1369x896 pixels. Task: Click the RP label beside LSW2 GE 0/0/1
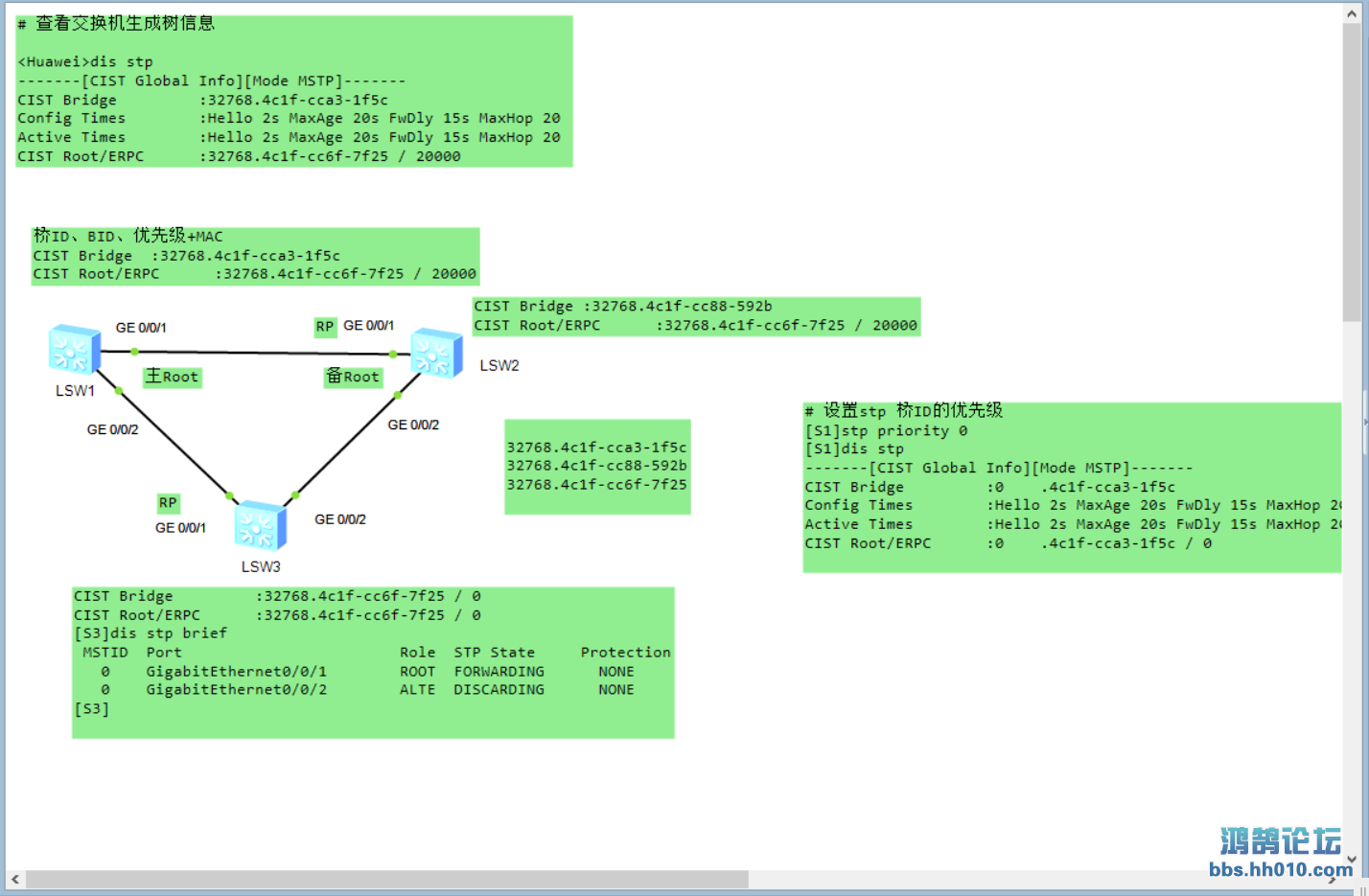point(325,327)
